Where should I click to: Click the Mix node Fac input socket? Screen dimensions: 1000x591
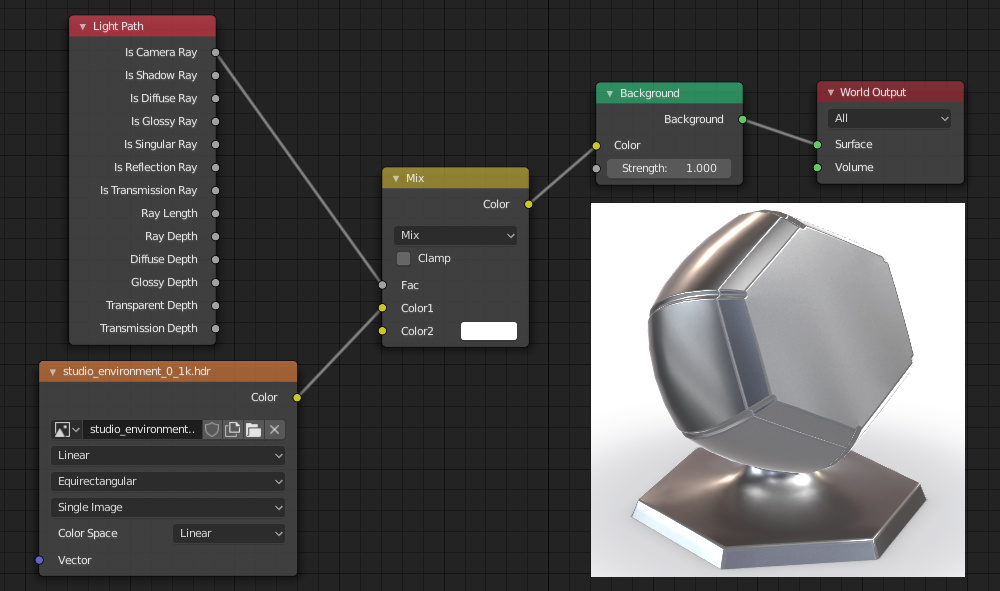383,285
